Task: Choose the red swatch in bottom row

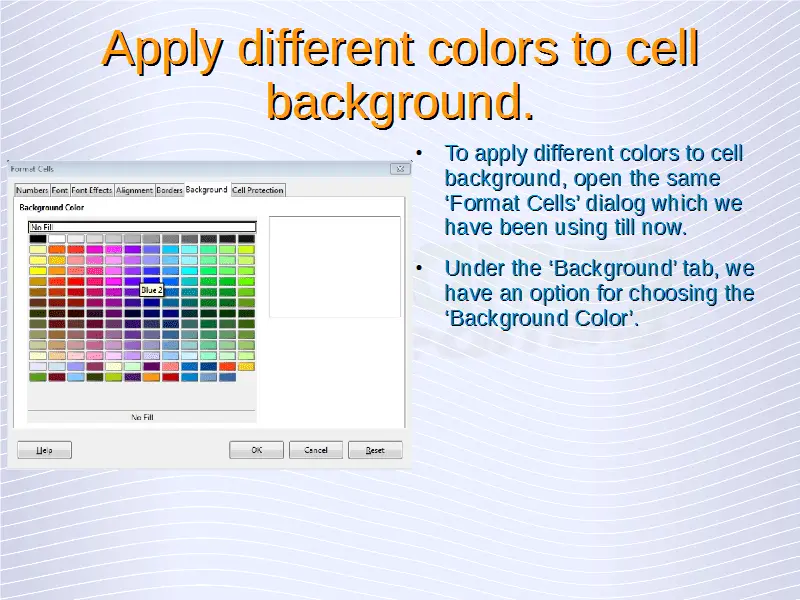Action: click(170, 377)
